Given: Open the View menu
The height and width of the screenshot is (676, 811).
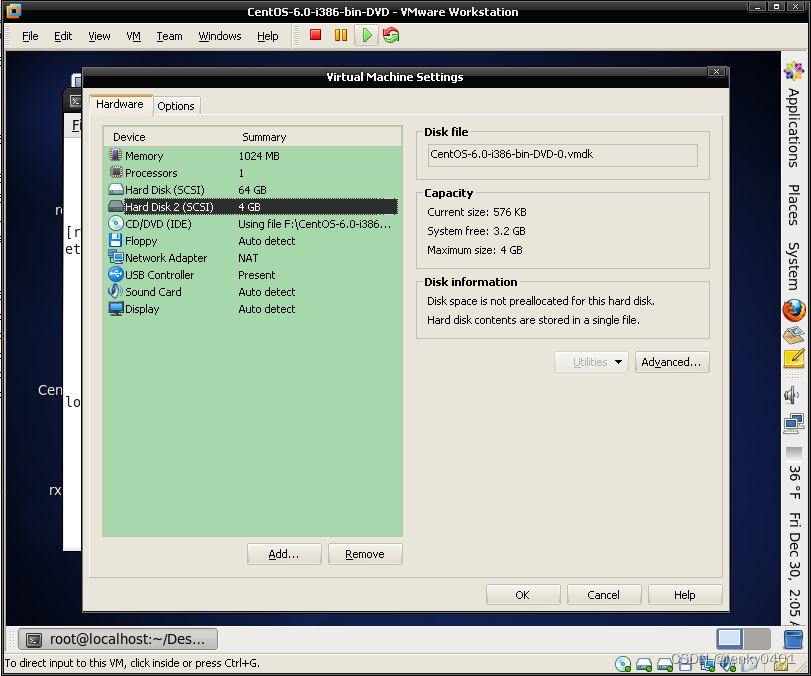Looking at the screenshot, I should coord(99,36).
